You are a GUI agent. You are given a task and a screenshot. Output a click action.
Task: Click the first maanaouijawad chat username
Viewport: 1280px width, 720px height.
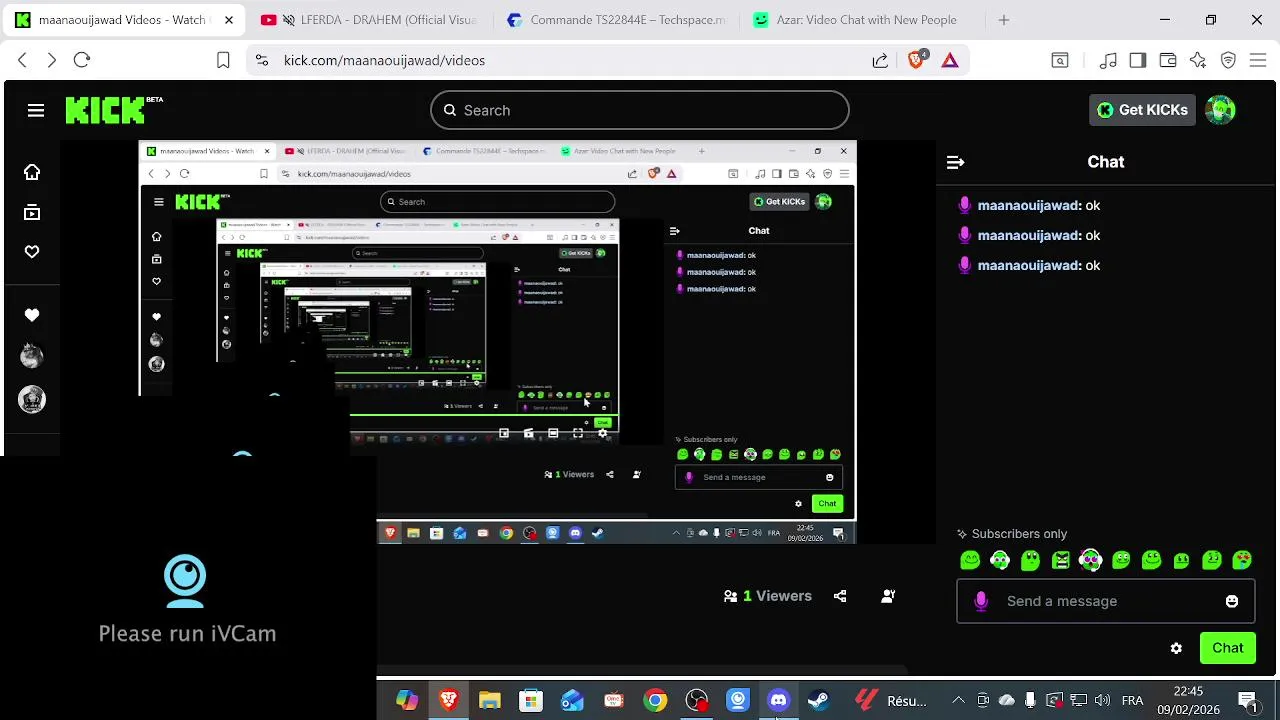coord(1029,205)
